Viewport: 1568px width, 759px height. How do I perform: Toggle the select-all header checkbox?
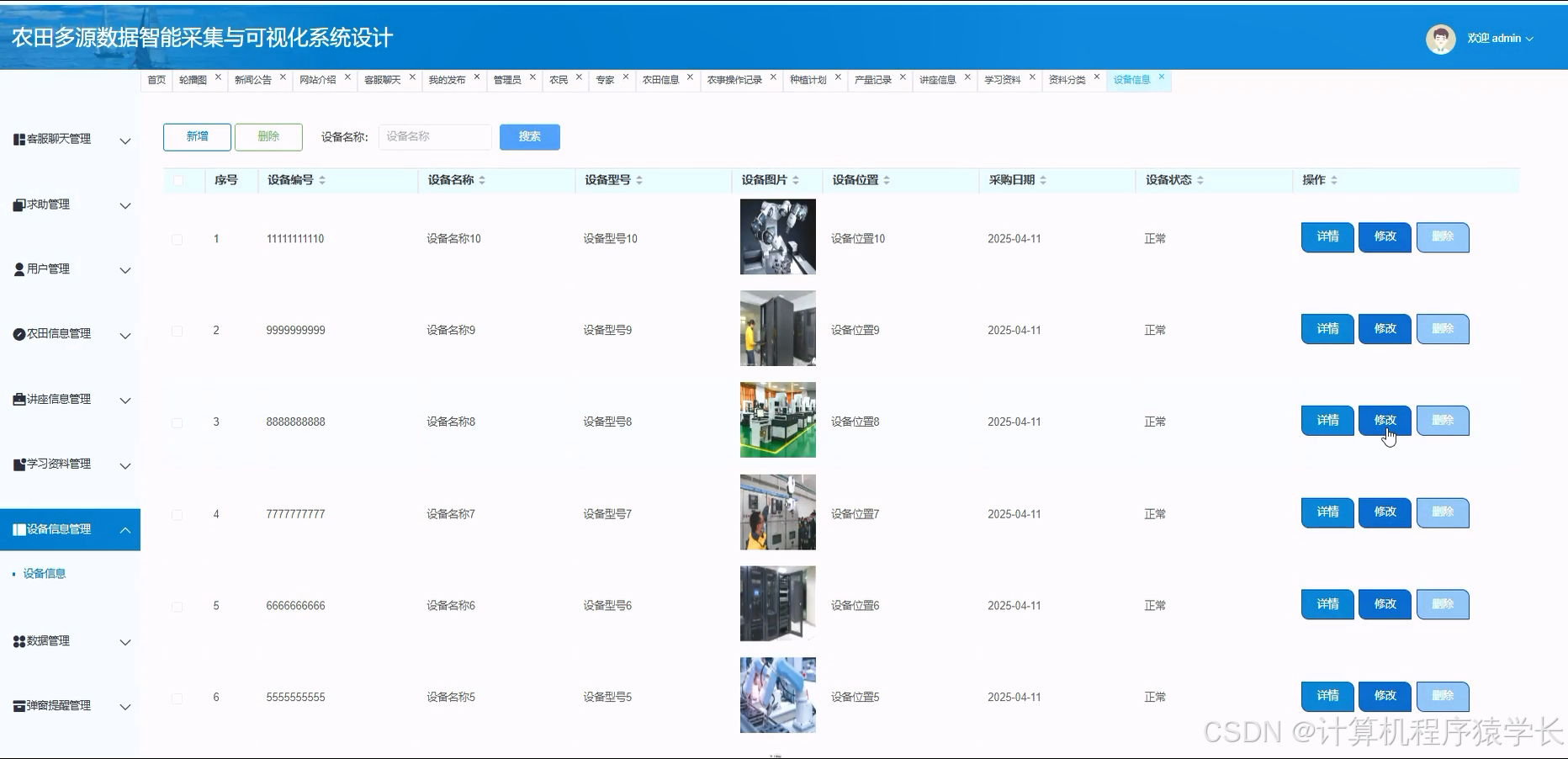point(178,180)
